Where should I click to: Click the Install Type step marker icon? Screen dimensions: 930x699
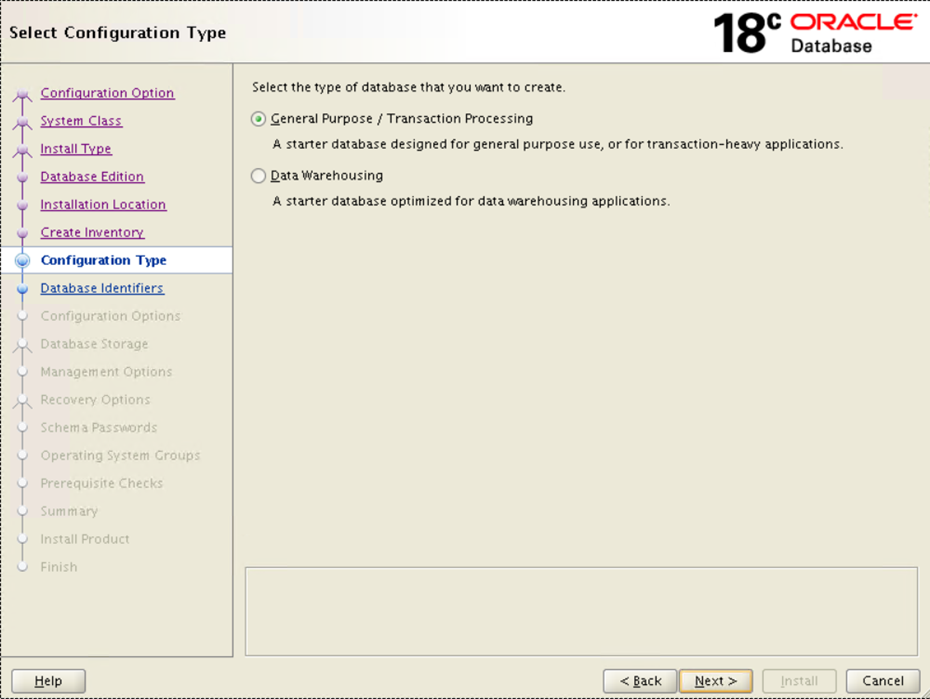23,151
